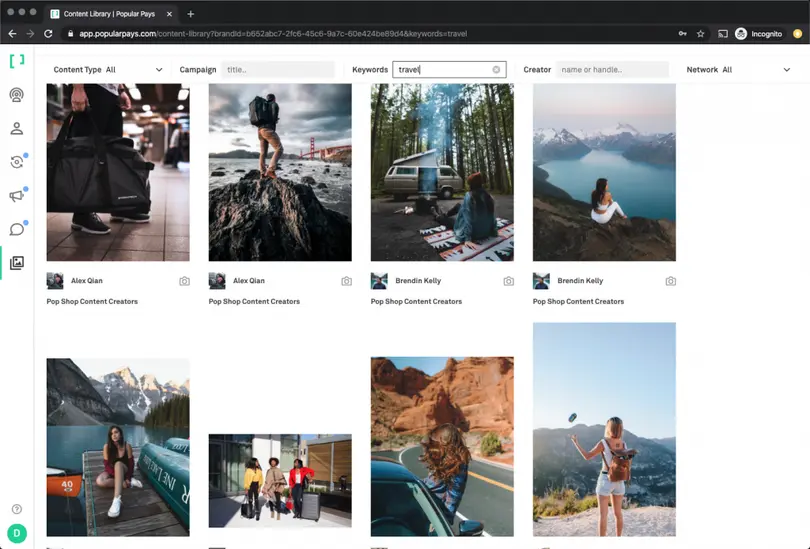Image resolution: width=810 pixels, height=549 pixels.
Task: Open the help question mark icon
Action: click(16, 510)
